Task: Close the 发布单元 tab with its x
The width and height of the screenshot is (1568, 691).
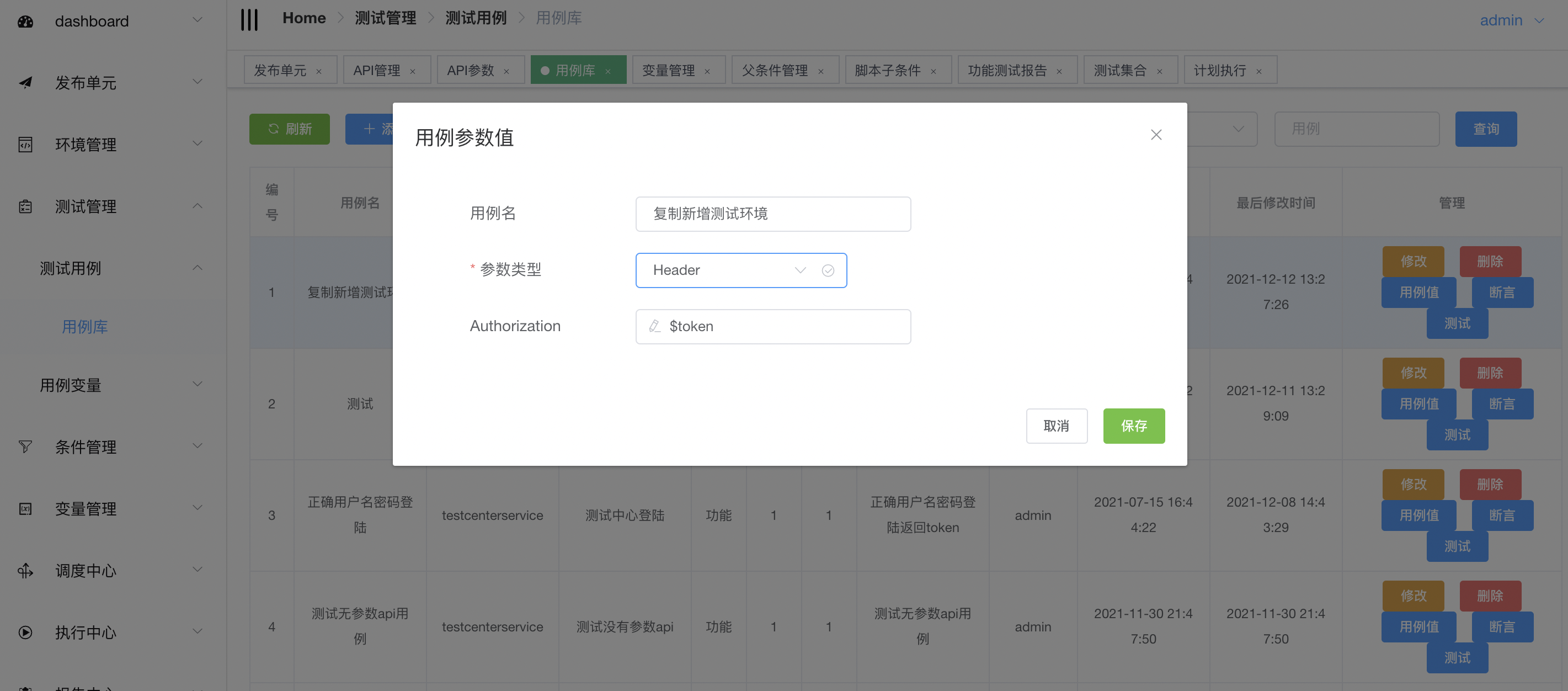Action: [x=319, y=71]
